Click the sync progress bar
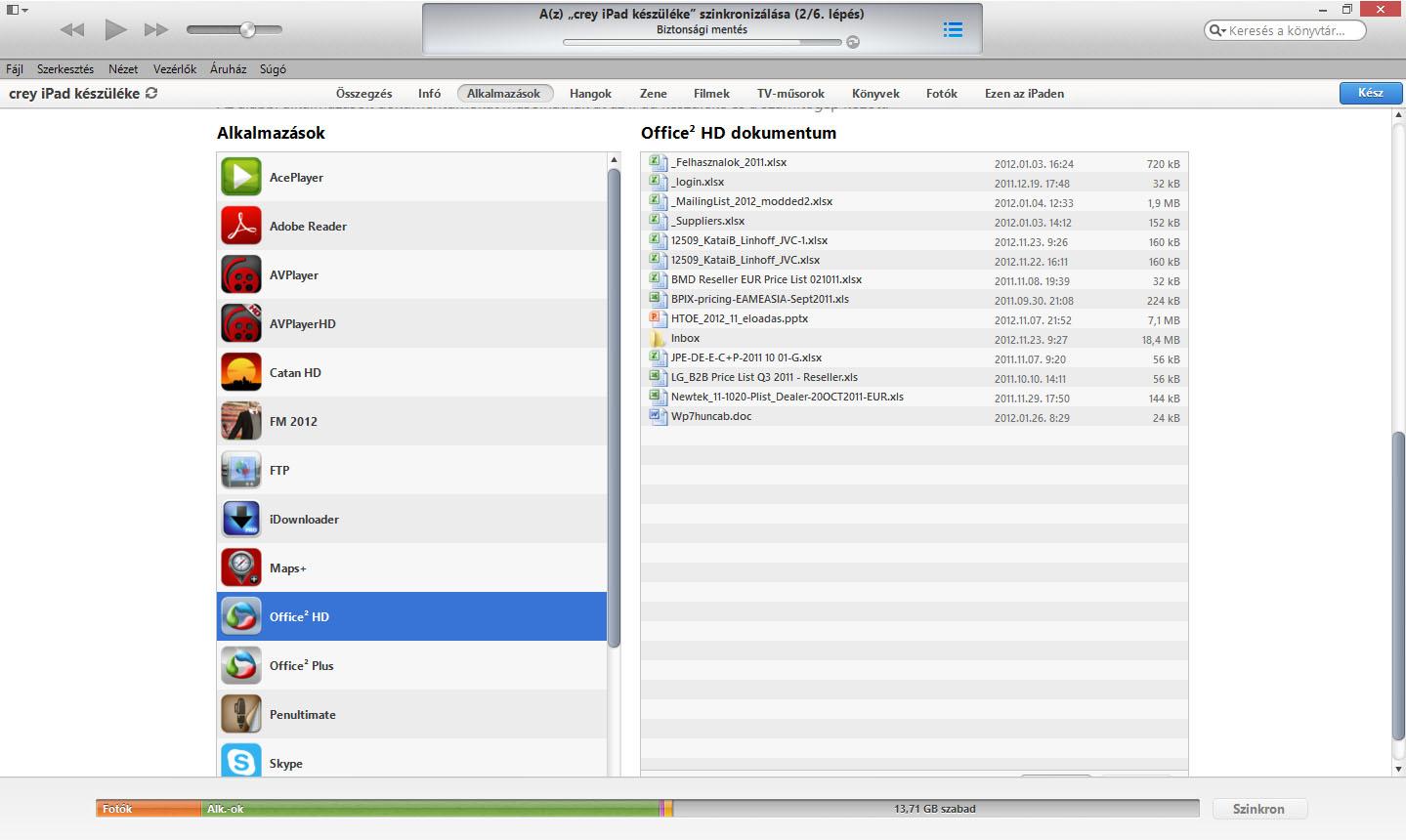The height and width of the screenshot is (840, 1406). coord(703,43)
